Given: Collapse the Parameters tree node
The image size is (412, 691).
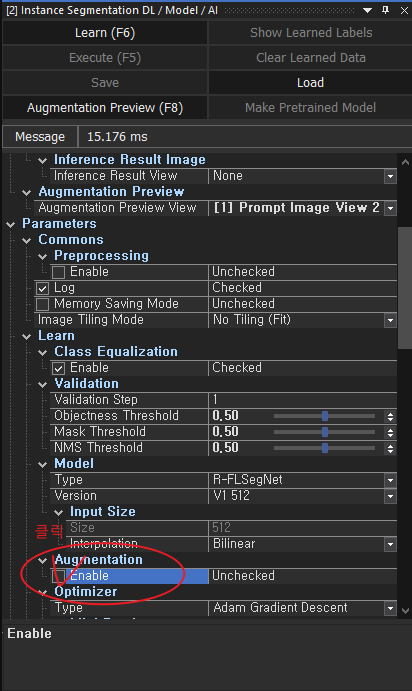Looking at the screenshot, I should (11, 224).
